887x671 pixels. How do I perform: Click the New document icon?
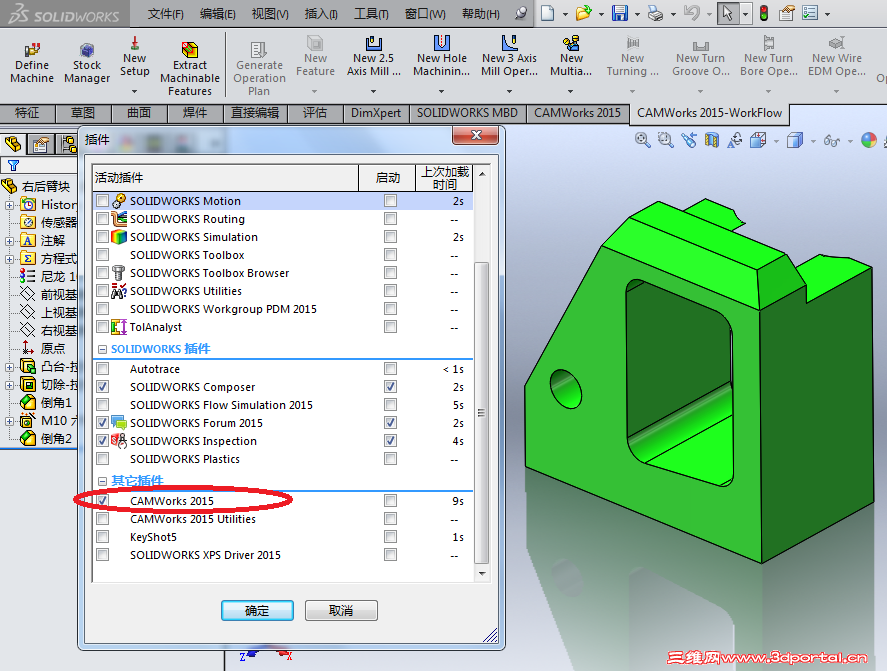pyautogui.click(x=548, y=12)
